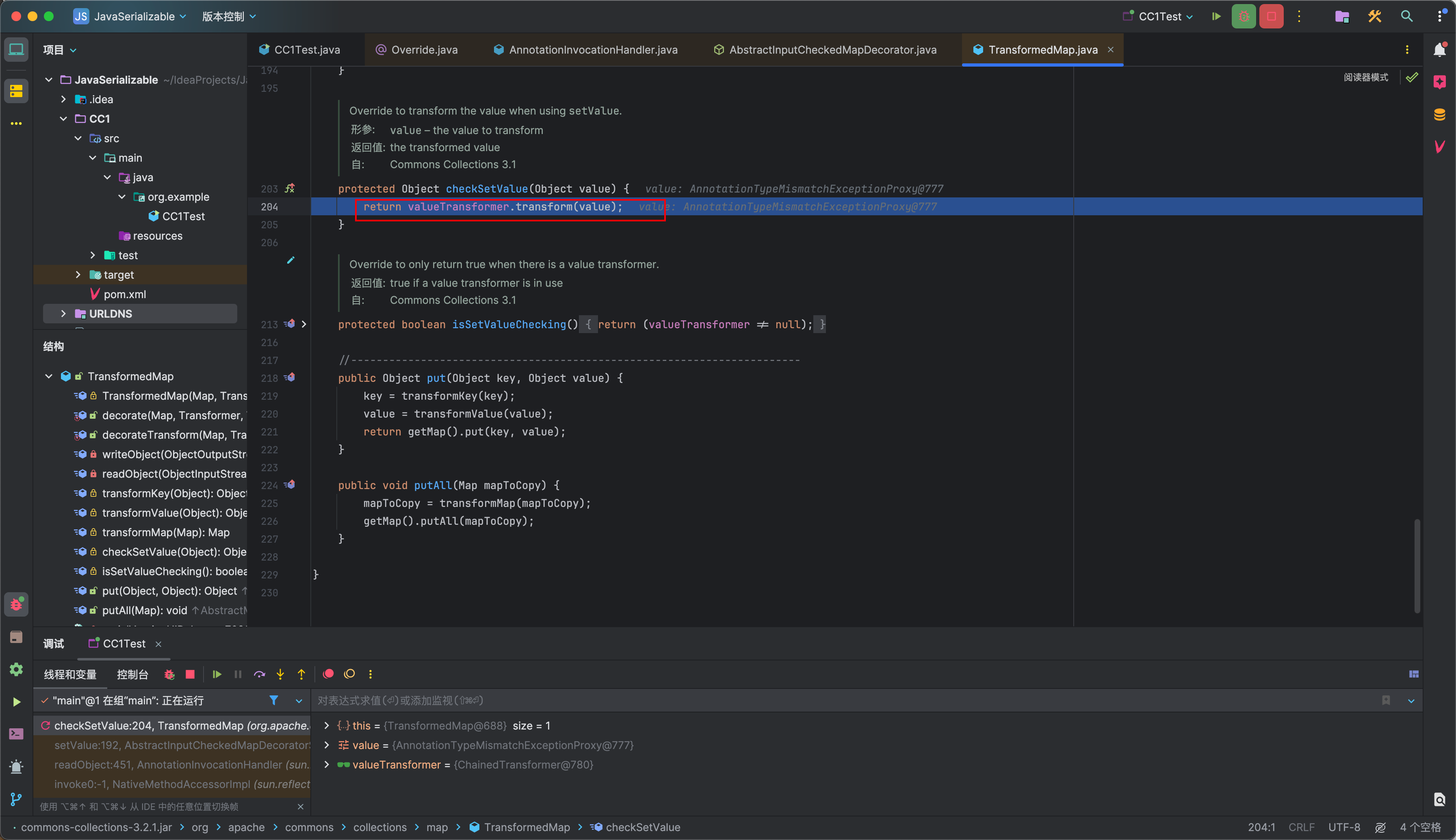Toggle read-only lock icon in status bar
Screen dimensions: 1456x840
pyautogui.click(x=1380, y=827)
